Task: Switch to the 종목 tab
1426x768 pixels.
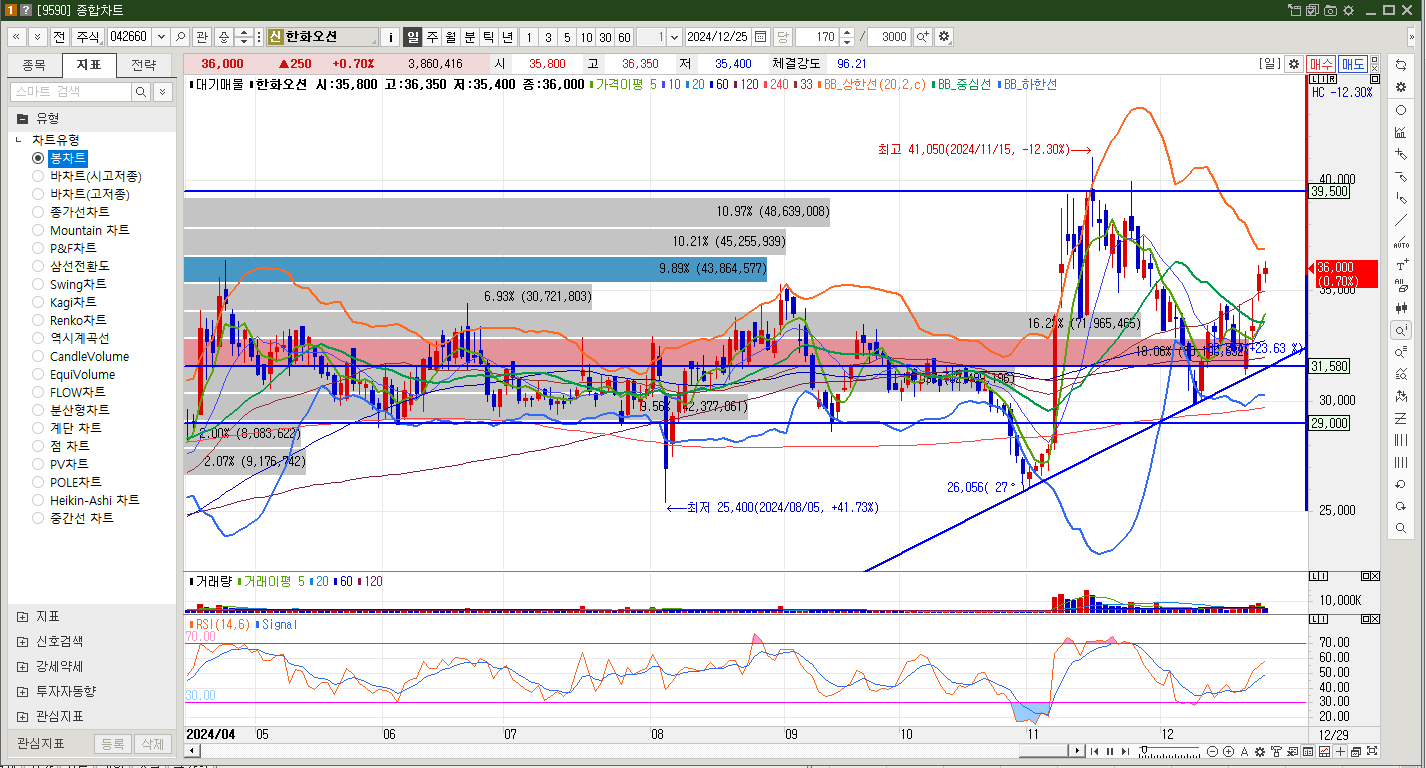Action: (34, 66)
